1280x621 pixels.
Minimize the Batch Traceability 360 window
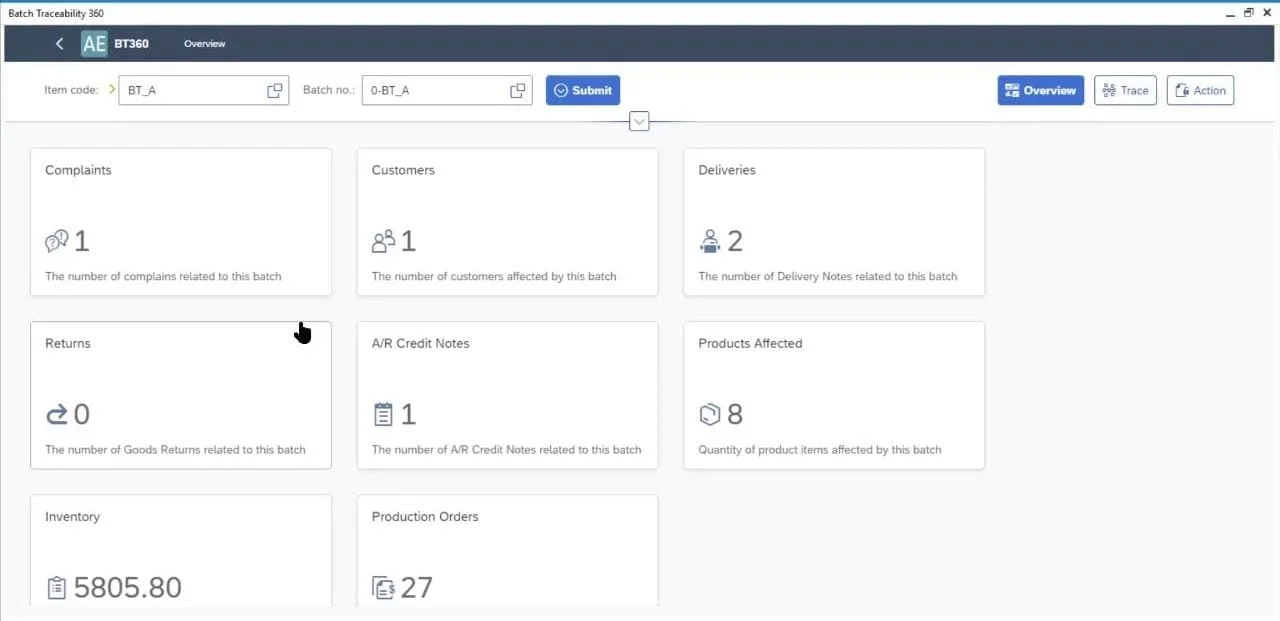point(1229,13)
